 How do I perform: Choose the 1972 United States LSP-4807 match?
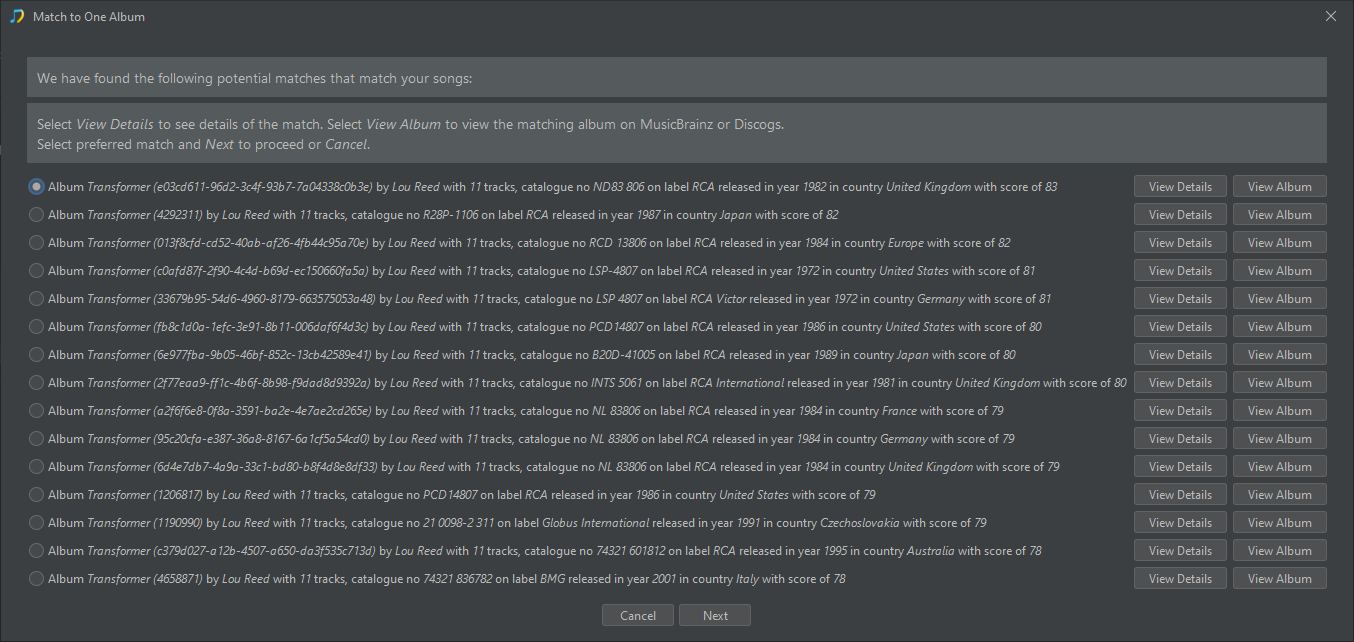[x=37, y=271]
